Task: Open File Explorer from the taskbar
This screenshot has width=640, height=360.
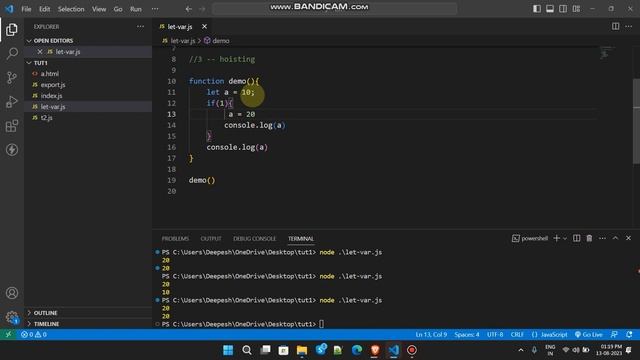Action: [302, 350]
